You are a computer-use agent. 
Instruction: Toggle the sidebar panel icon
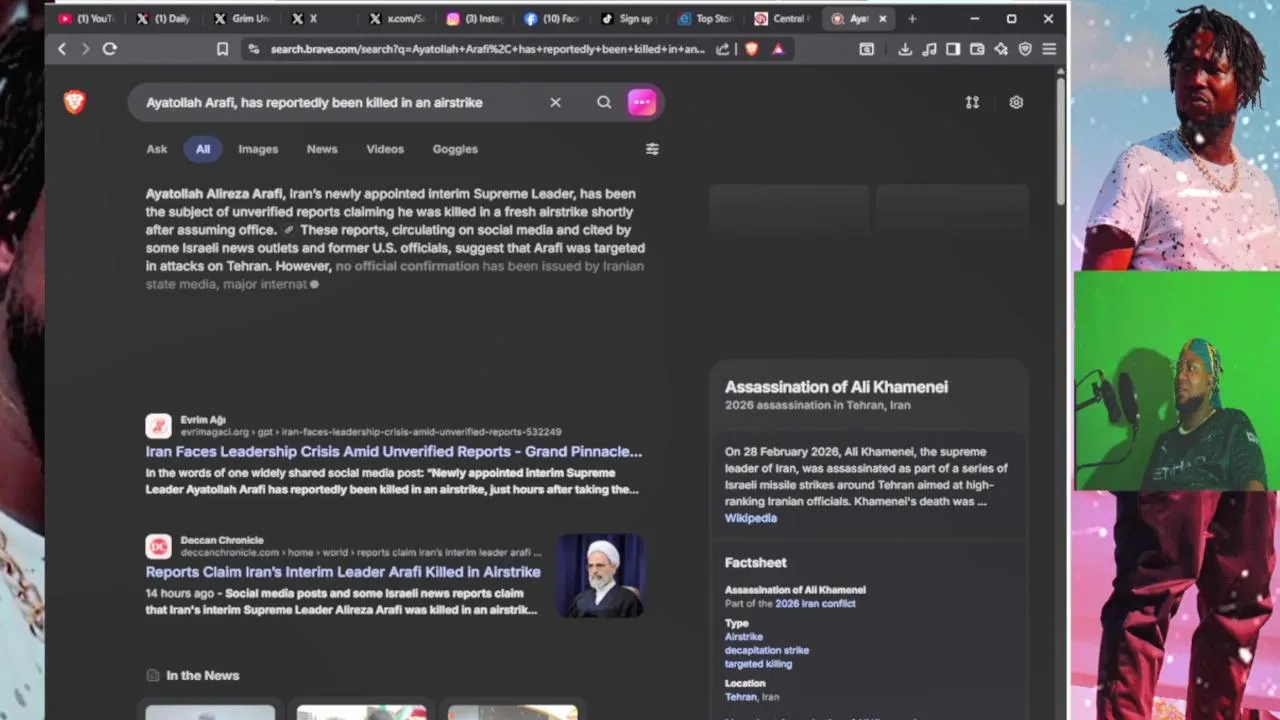953,49
